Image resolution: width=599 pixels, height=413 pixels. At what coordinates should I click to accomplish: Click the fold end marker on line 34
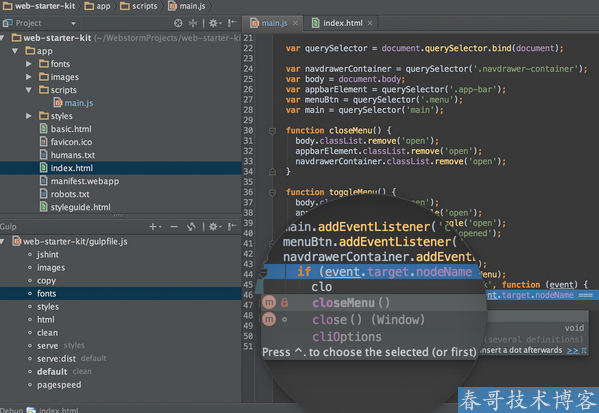(x=272, y=172)
